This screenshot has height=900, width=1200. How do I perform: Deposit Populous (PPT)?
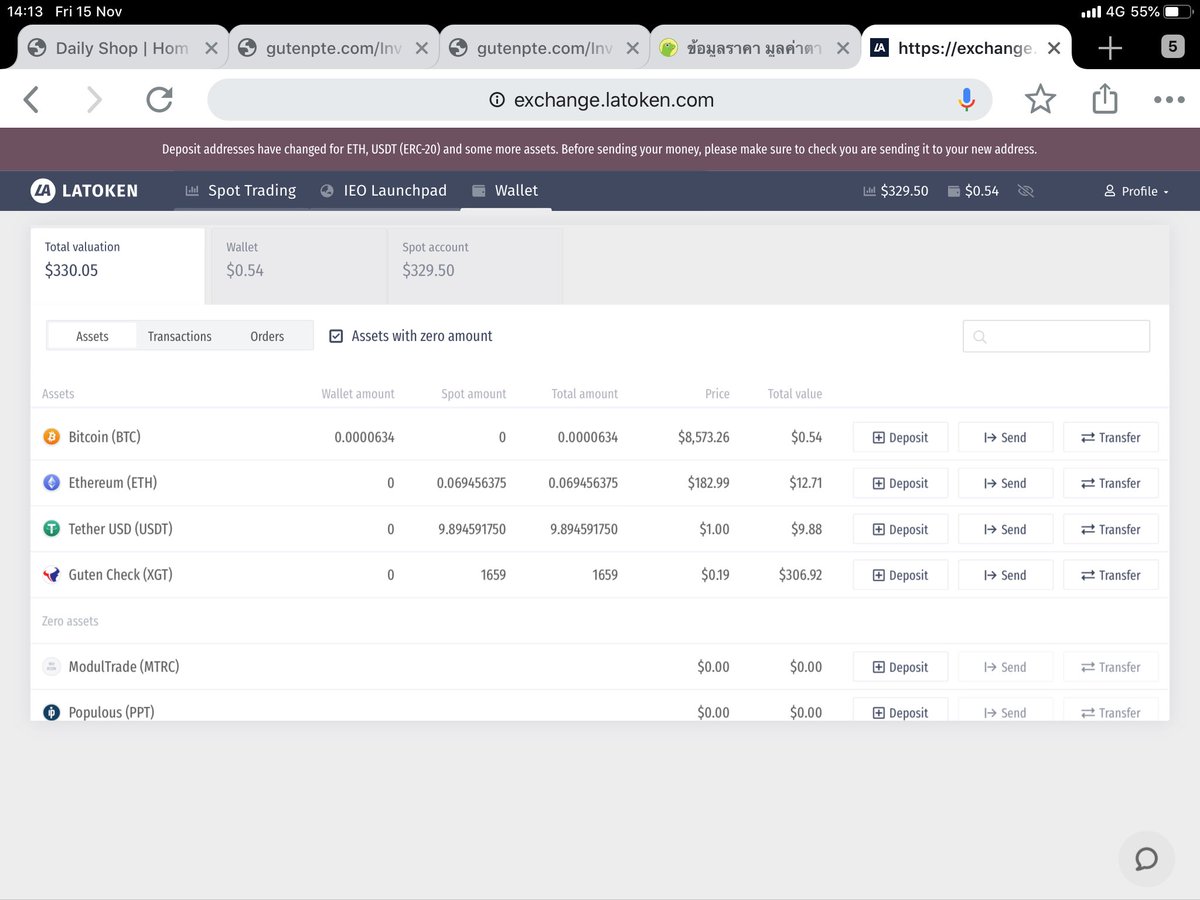click(x=900, y=712)
